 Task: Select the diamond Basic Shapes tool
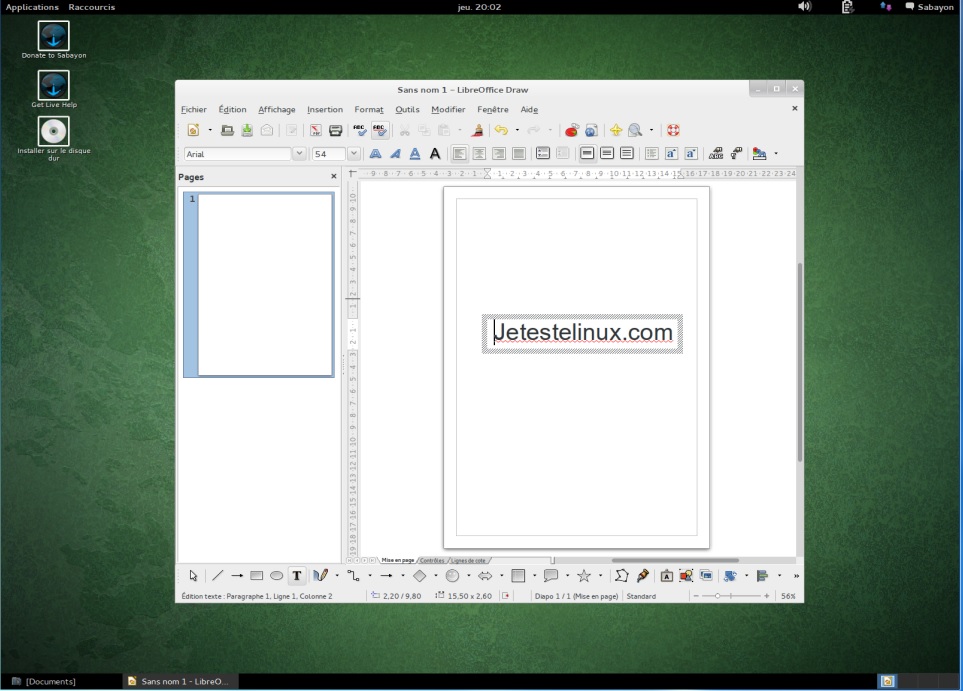pos(419,576)
